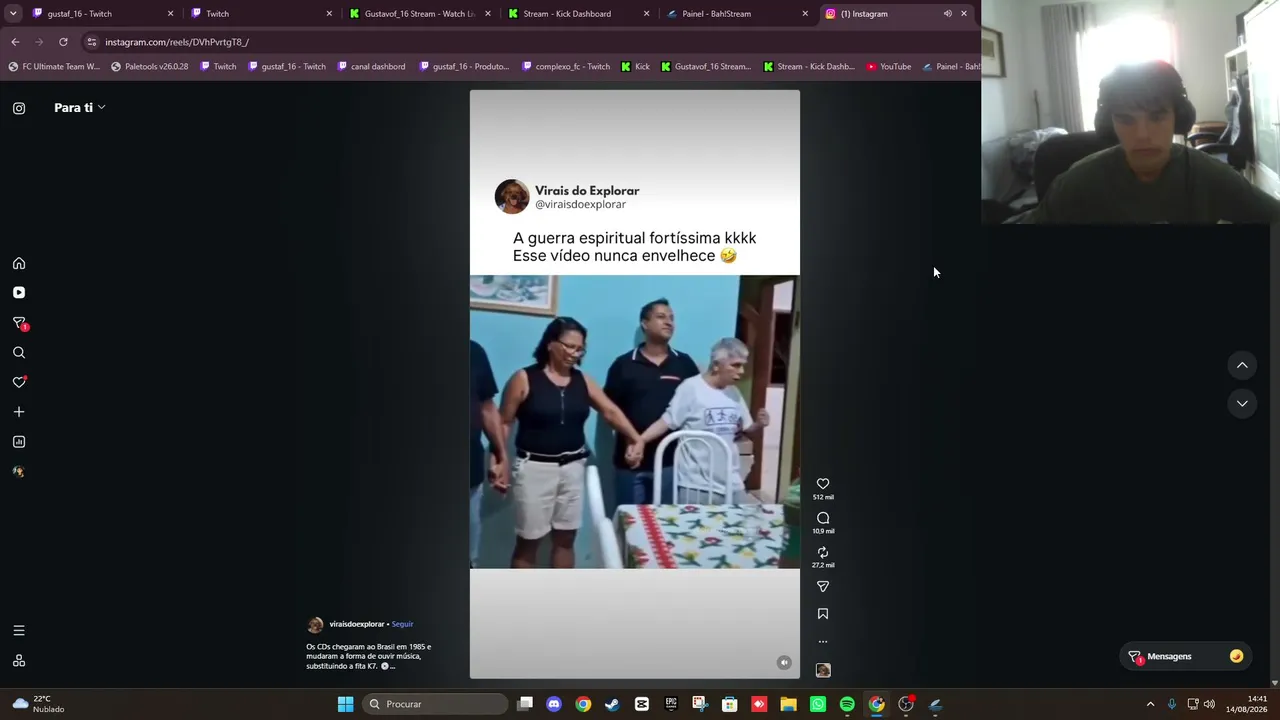
Task: Save the reel with the bookmark icon
Action: pos(823,614)
